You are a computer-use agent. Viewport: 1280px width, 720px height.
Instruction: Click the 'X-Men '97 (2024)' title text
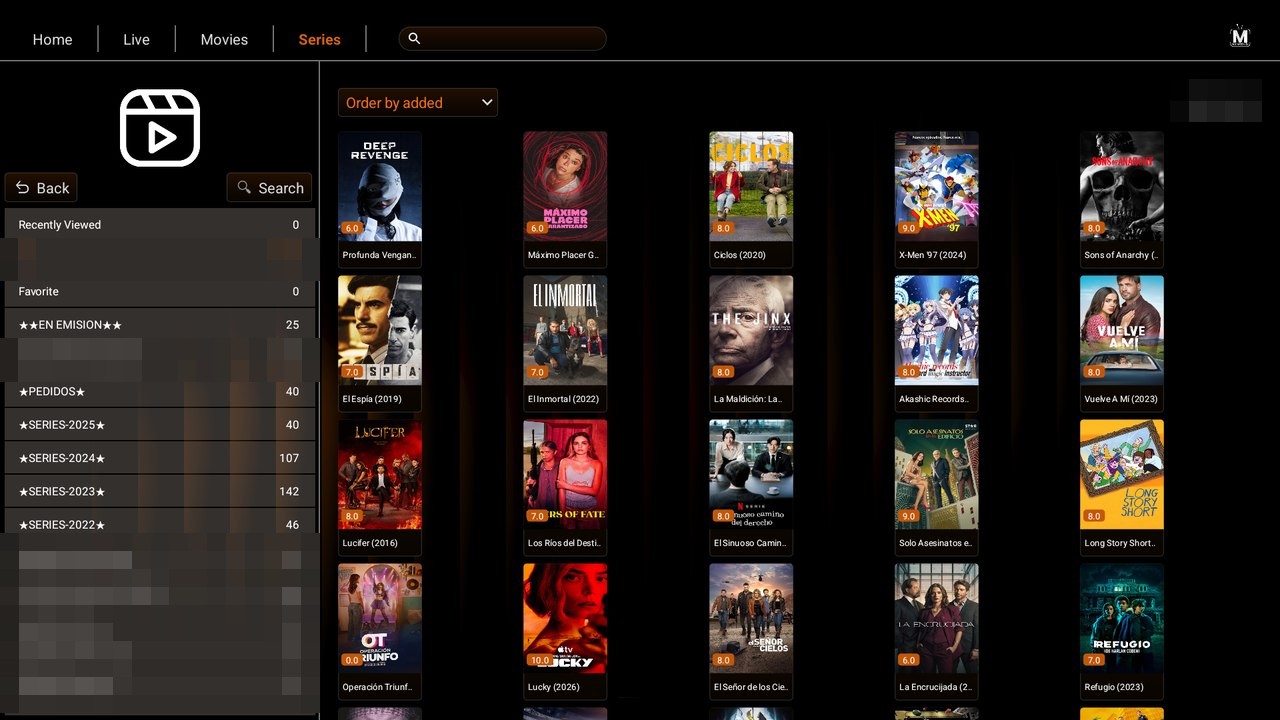[x=933, y=255]
